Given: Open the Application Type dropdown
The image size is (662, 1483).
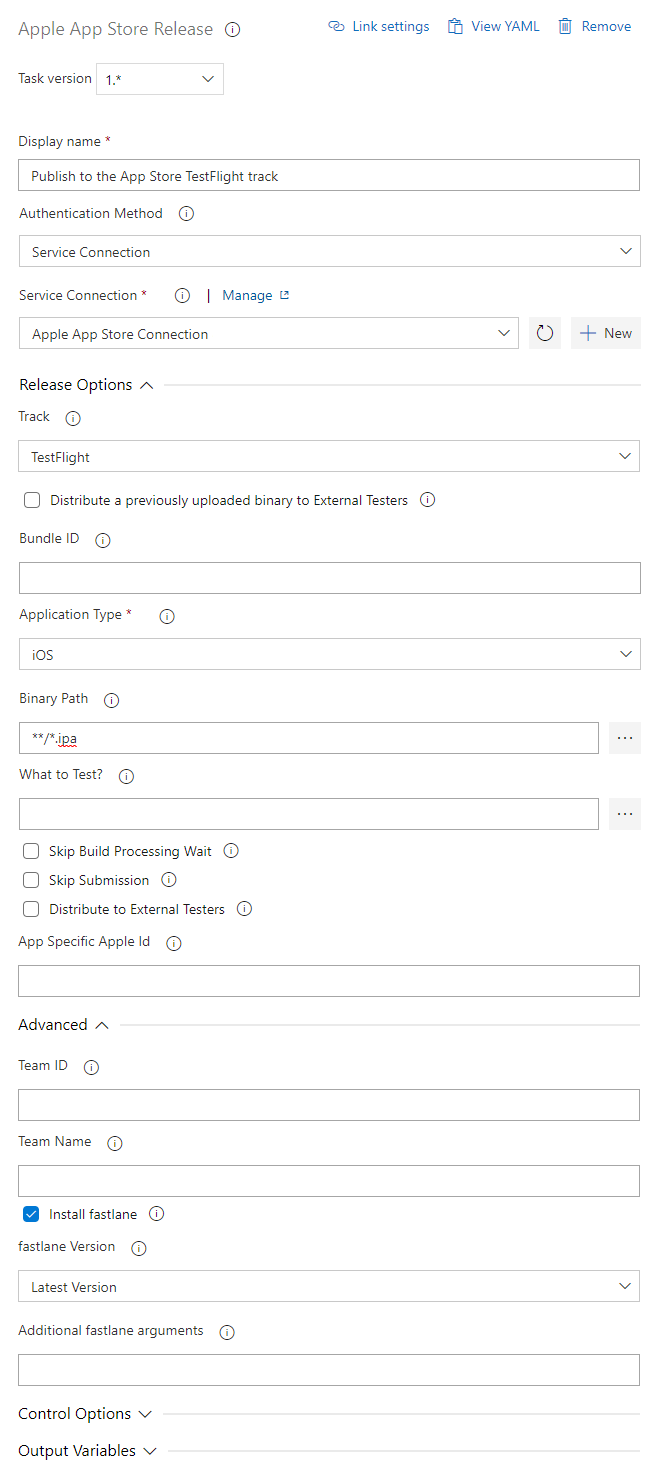Looking at the screenshot, I should (625, 654).
